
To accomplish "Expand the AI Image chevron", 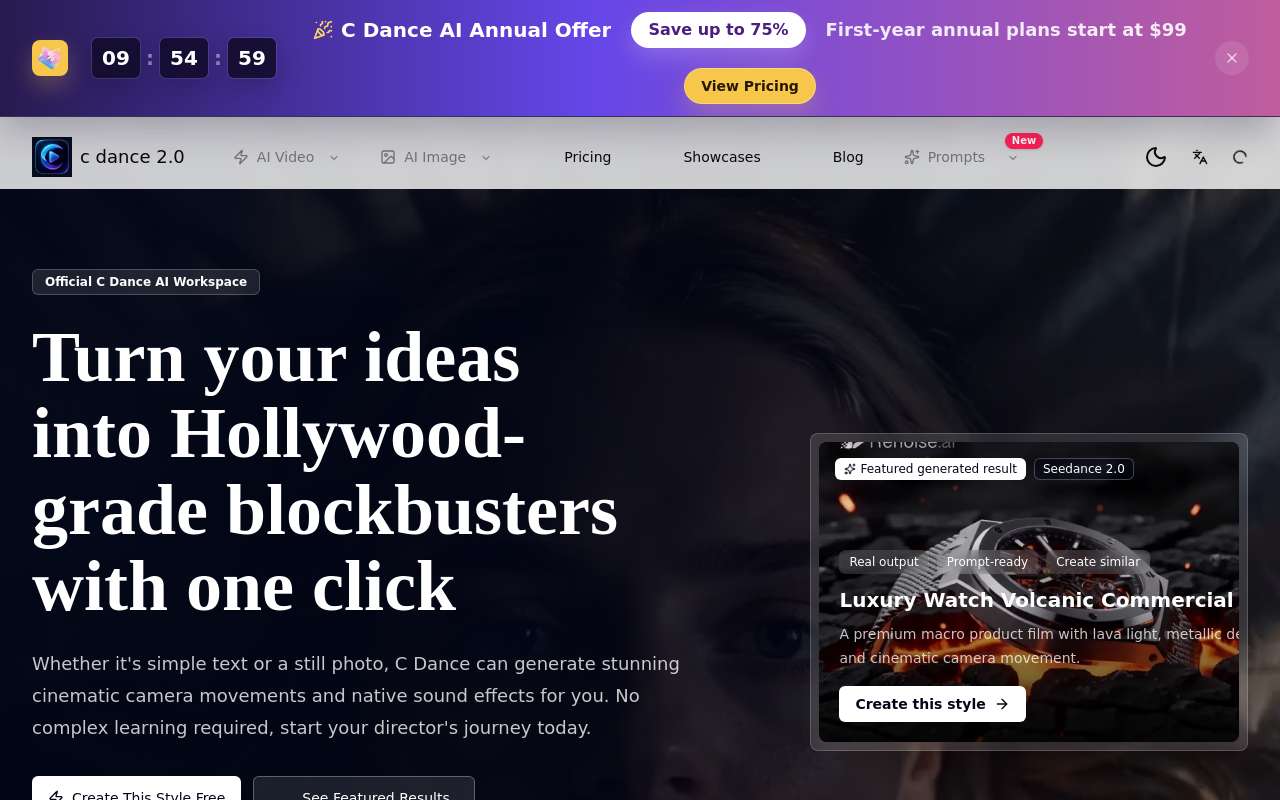I will 486,157.
